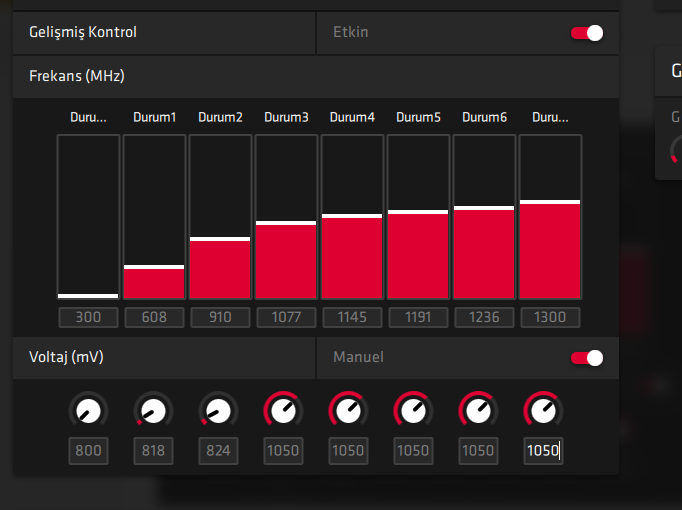Image resolution: width=682 pixels, height=510 pixels.
Task: Click the Durum4 column label
Action: [x=352, y=117]
